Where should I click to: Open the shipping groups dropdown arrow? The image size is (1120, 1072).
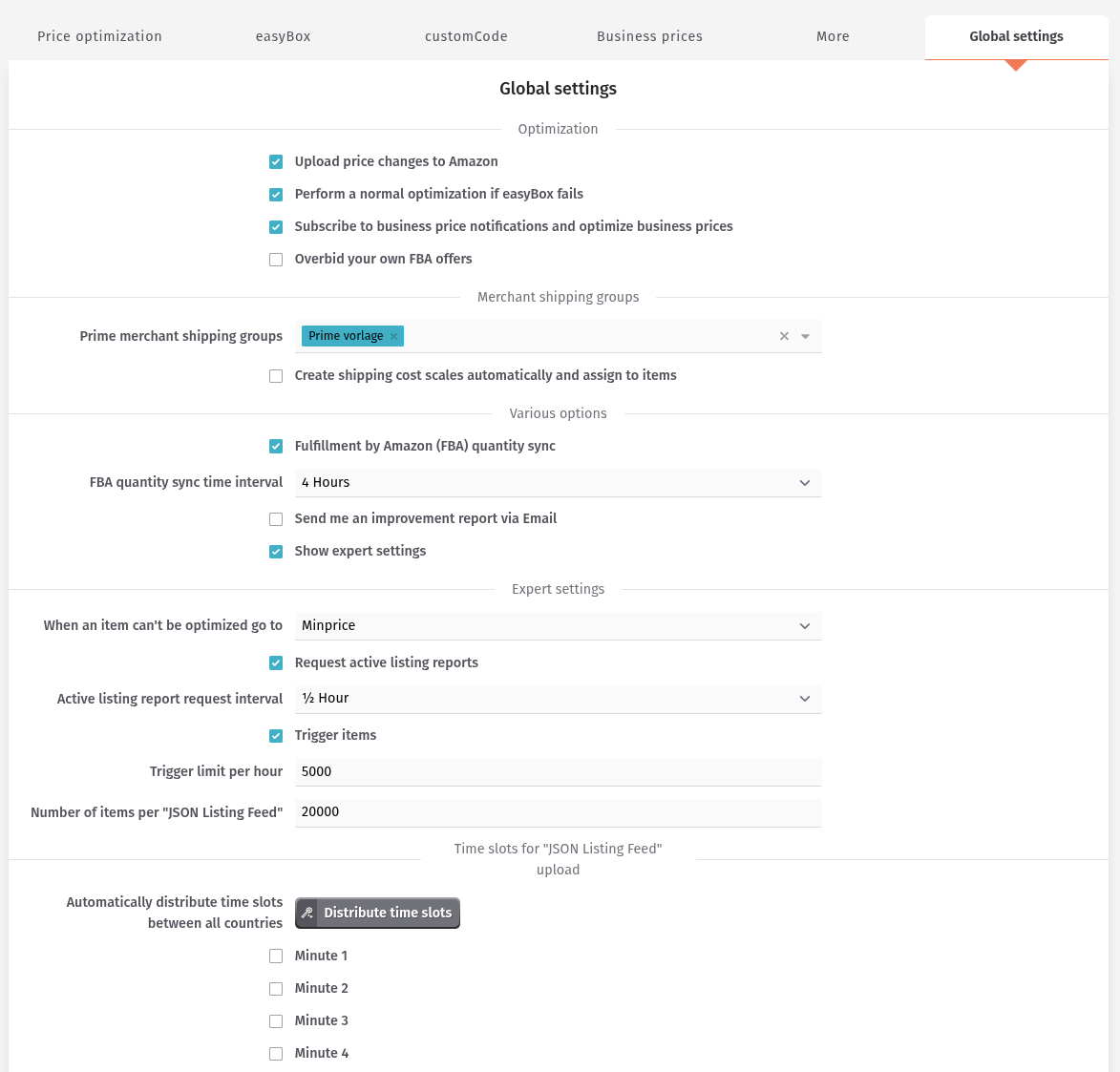click(806, 336)
